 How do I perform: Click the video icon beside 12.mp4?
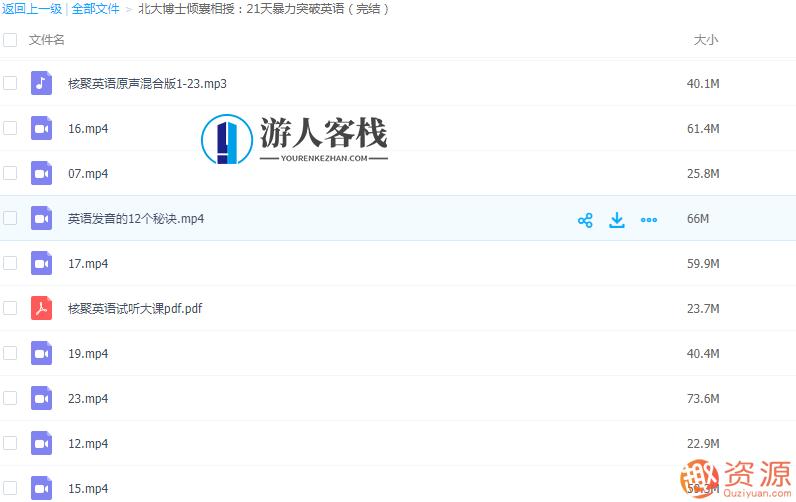(x=41, y=443)
